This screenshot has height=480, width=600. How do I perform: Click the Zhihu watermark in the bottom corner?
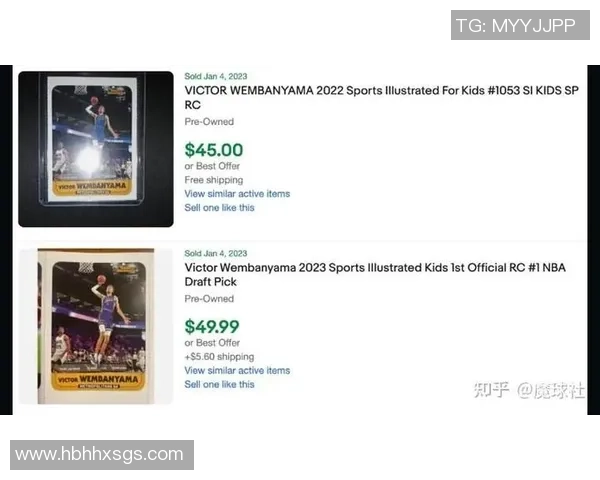(529, 390)
